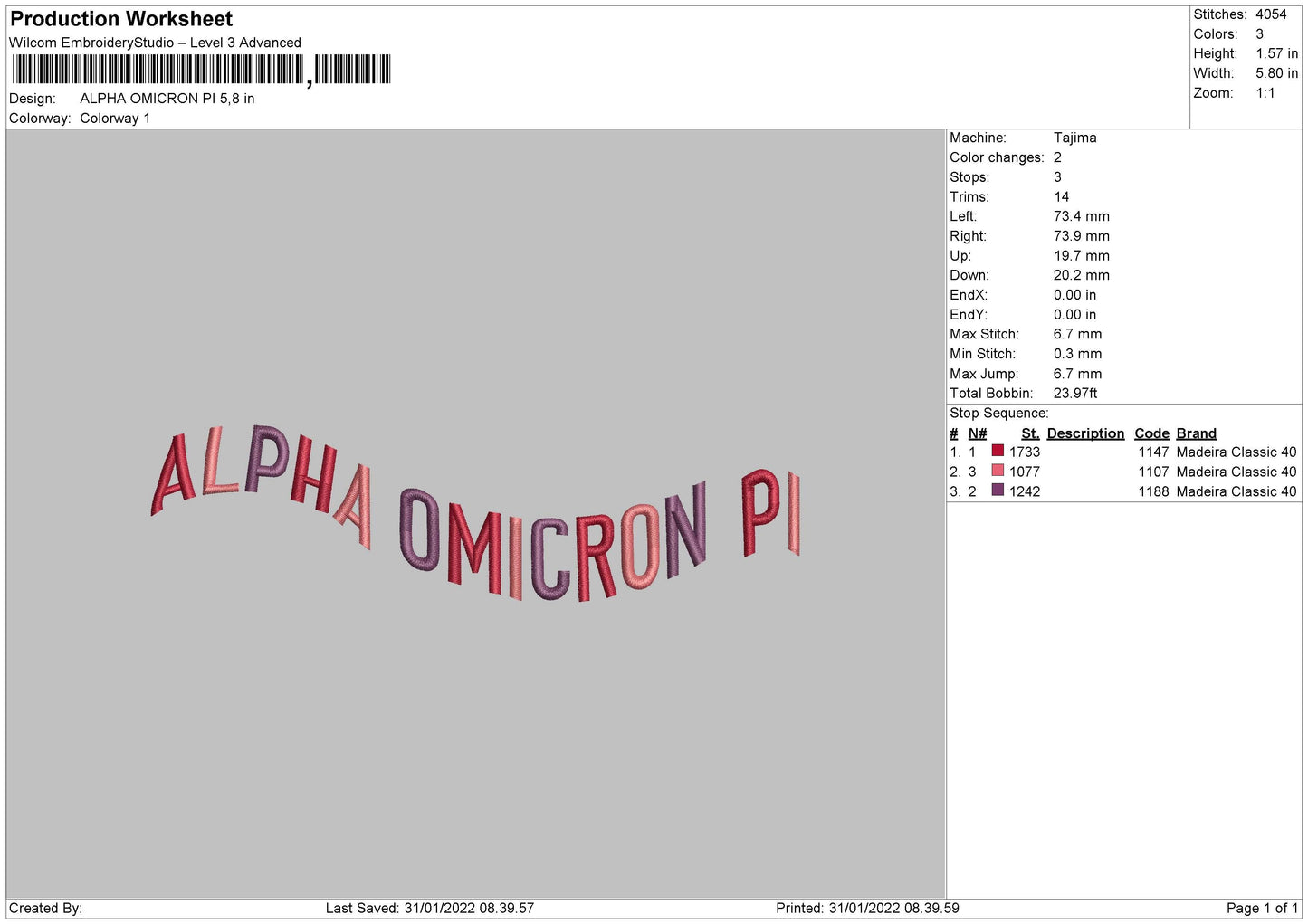The height and width of the screenshot is (924, 1308).
Task: Click thread code 1188 in stop sequence
Action: [x=1153, y=491]
